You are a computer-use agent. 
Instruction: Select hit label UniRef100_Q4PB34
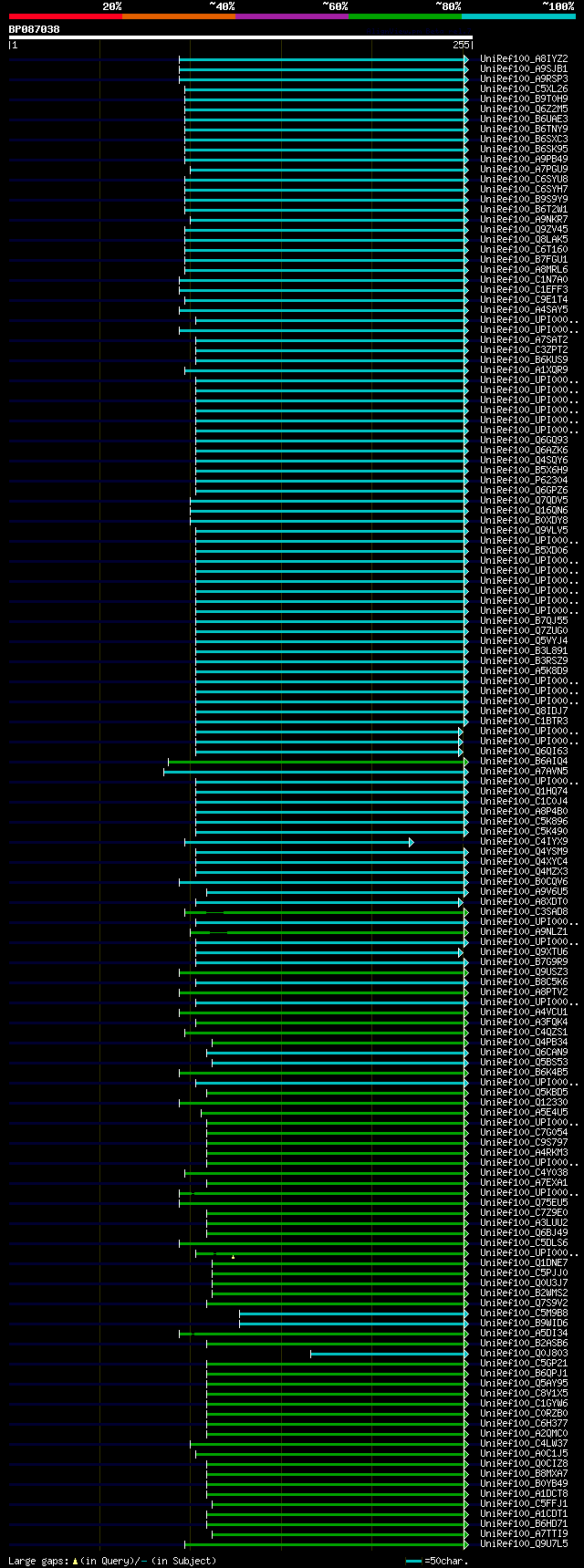click(524, 1043)
